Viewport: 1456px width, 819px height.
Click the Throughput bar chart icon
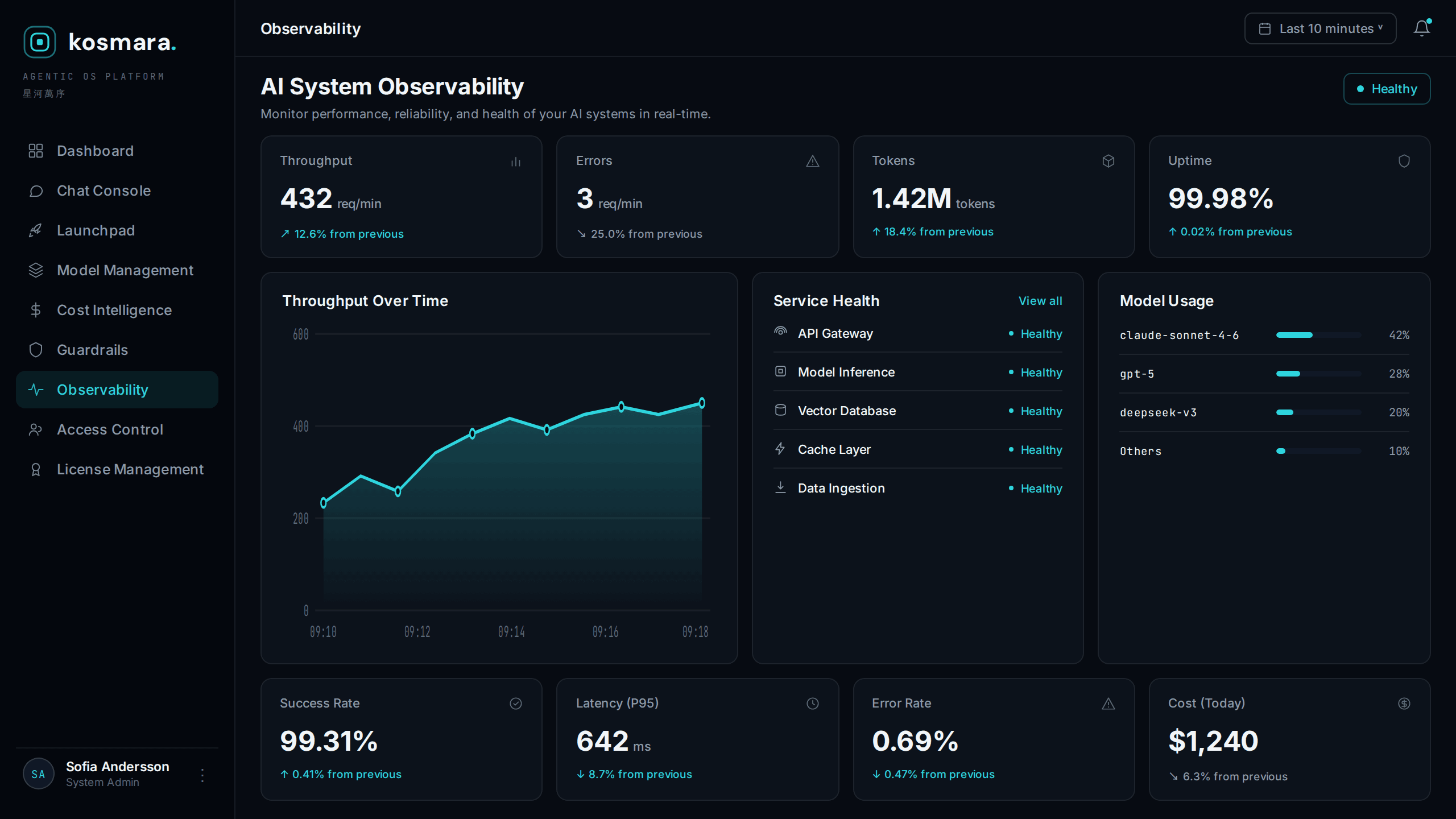click(x=516, y=162)
